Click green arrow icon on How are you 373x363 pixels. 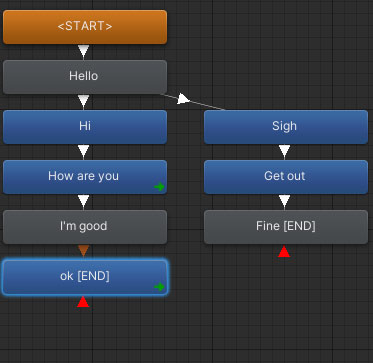[x=159, y=187]
